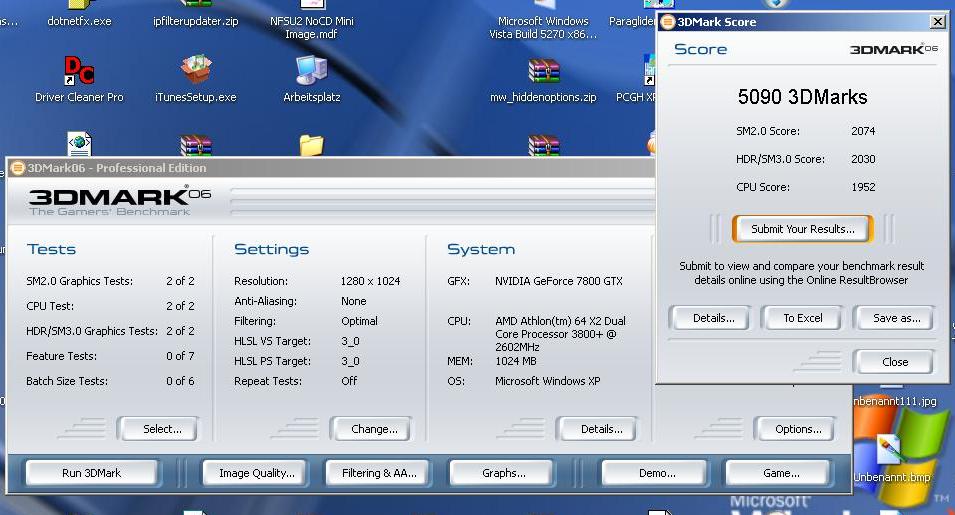This screenshot has height=515, width=955.
Task: Open score Details in the Score window
Action: pos(713,318)
